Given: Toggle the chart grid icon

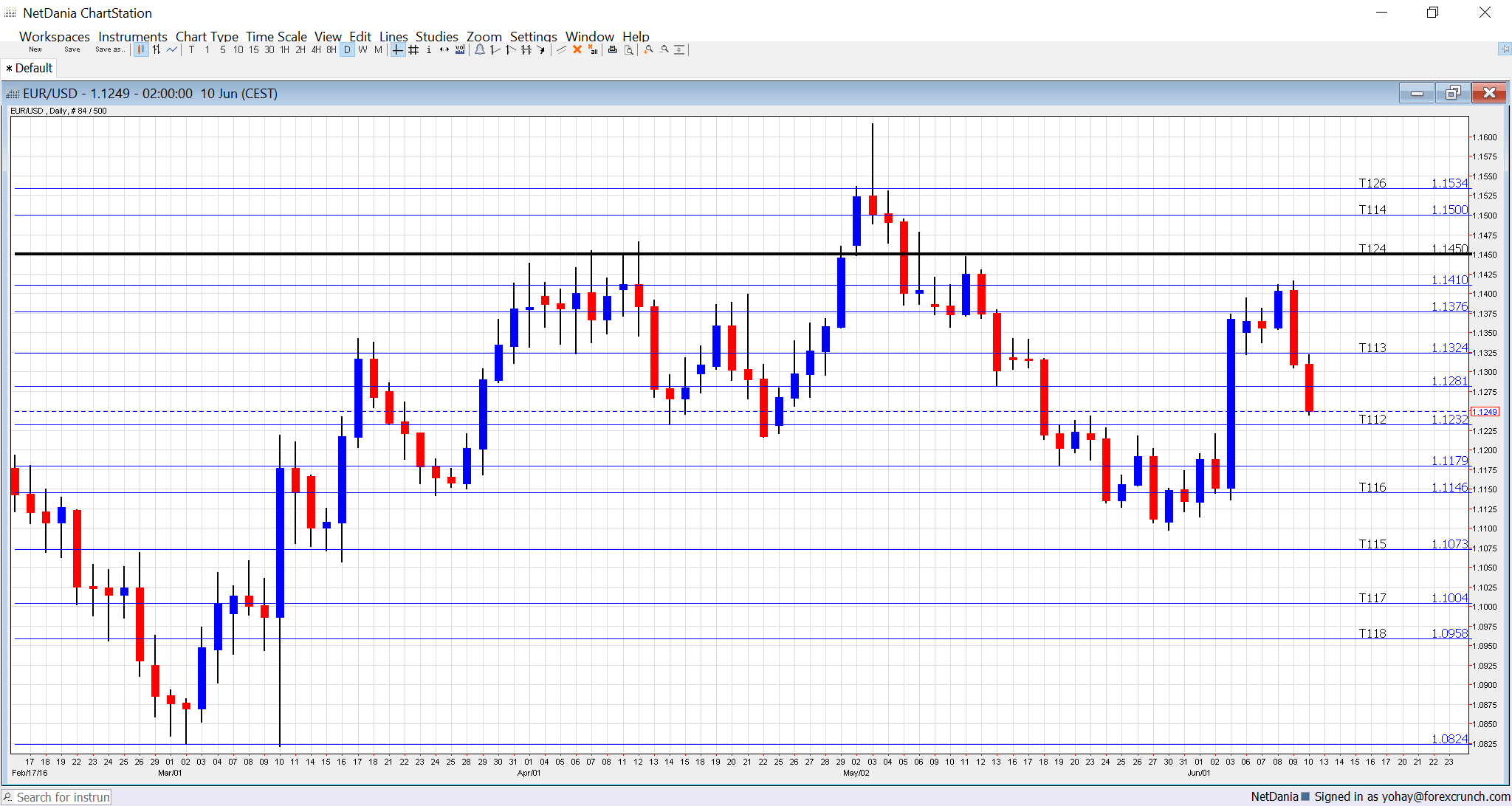Looking at the screenshot, I should point(412,49).
